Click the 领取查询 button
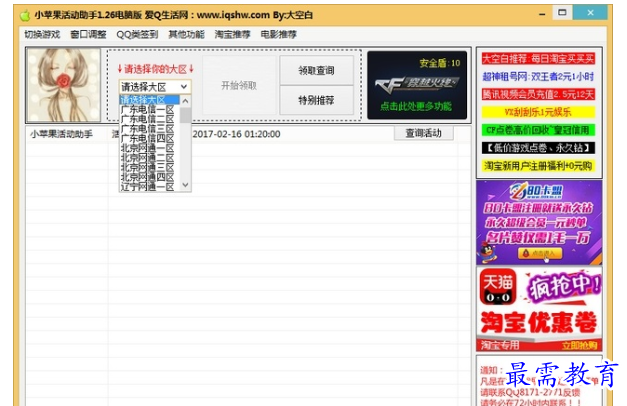This screenshot has height=406, width=627. (316, 70)
